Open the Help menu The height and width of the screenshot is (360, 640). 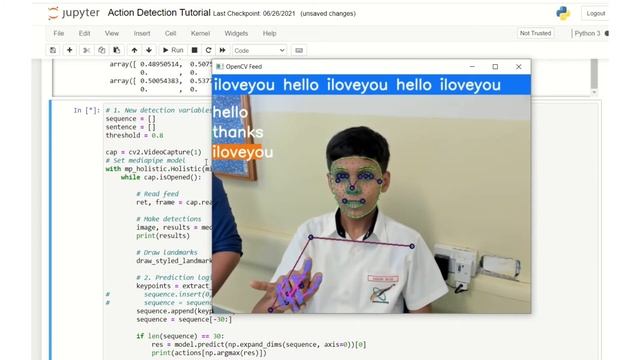point(269,33)
